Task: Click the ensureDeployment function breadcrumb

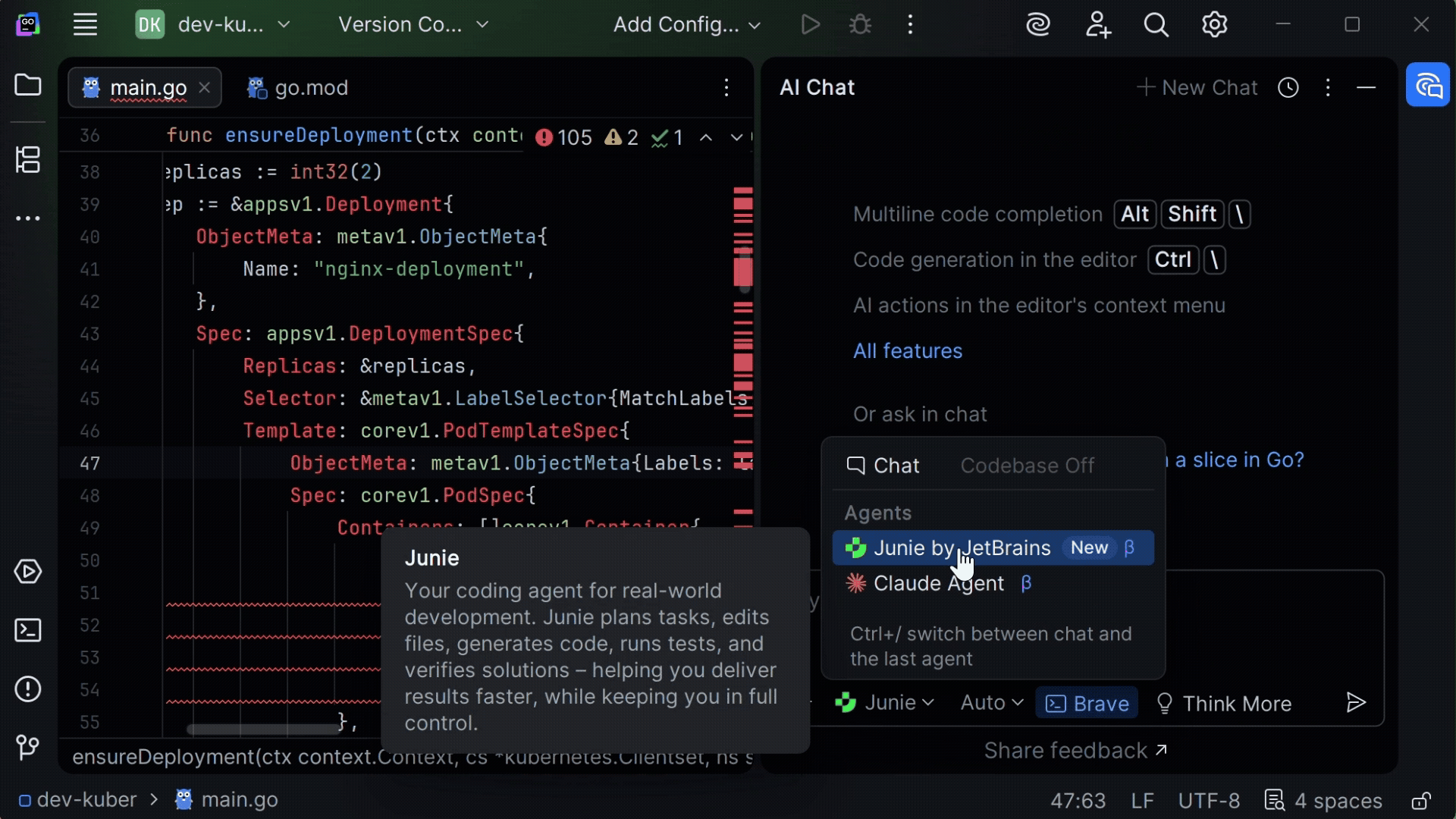Action: [x=412, y=758]
